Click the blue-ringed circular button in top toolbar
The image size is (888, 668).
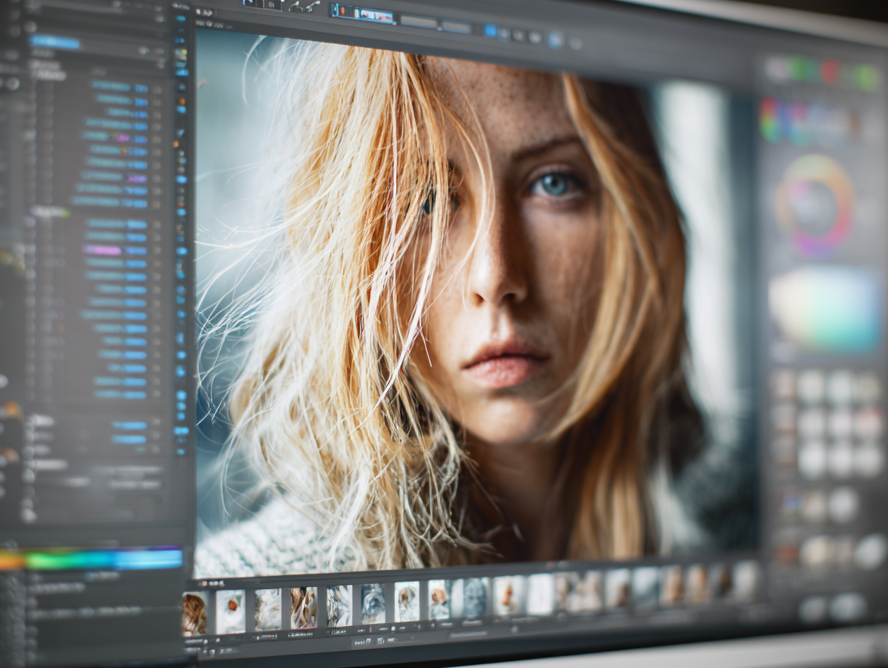(x=556, y=39)
